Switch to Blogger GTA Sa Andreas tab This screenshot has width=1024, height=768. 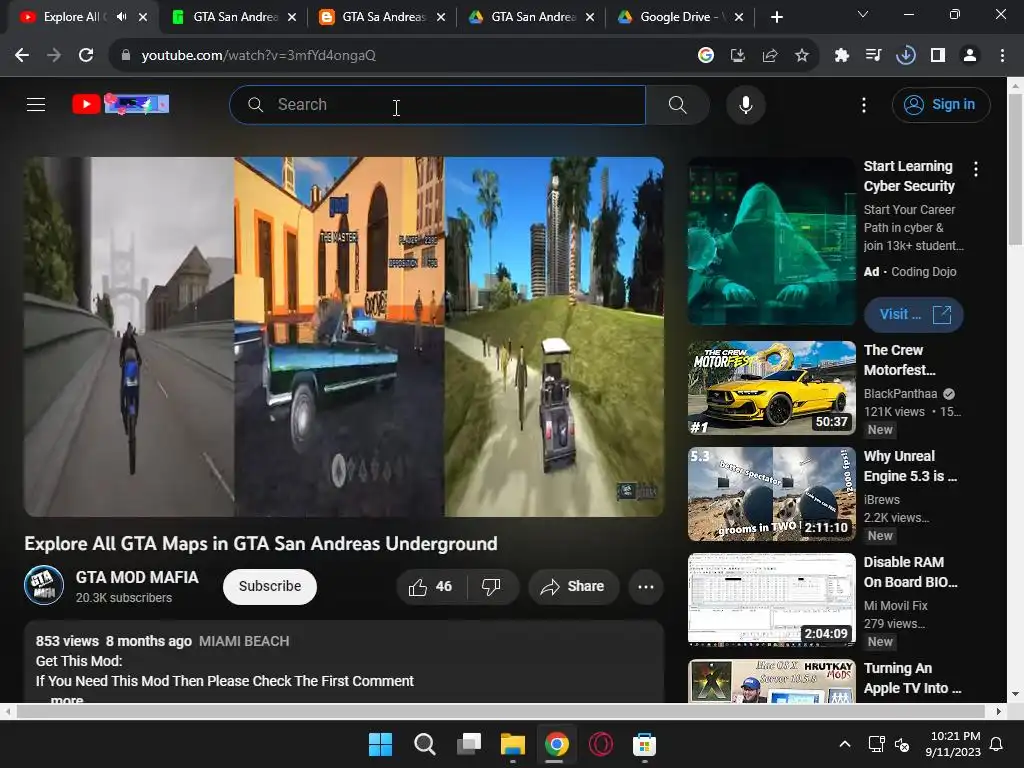click(383, 17)
